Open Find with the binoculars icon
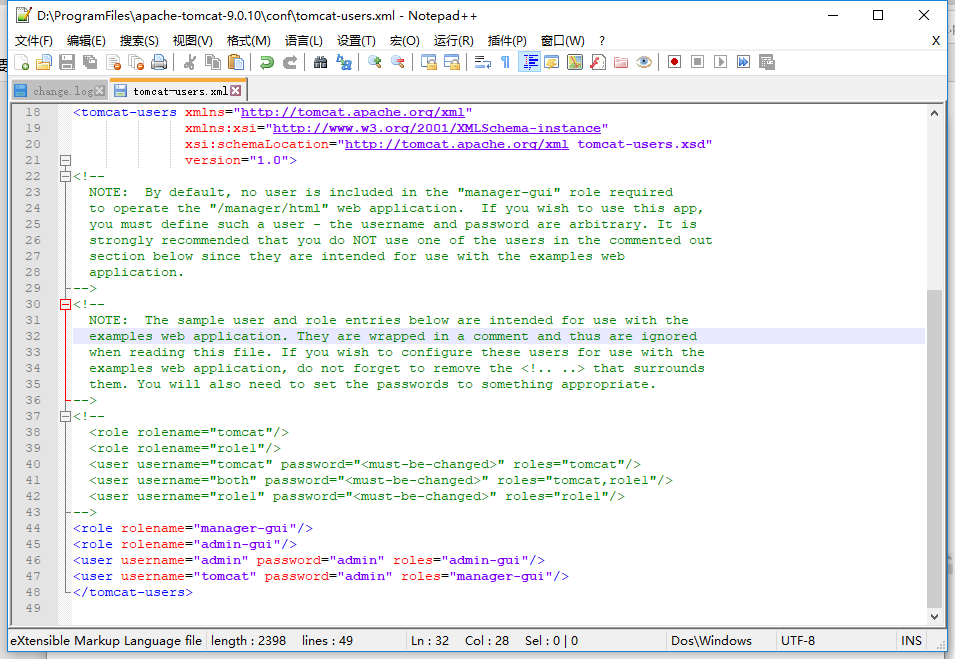This screenshot has width=955, height=659. coord(320,62)
